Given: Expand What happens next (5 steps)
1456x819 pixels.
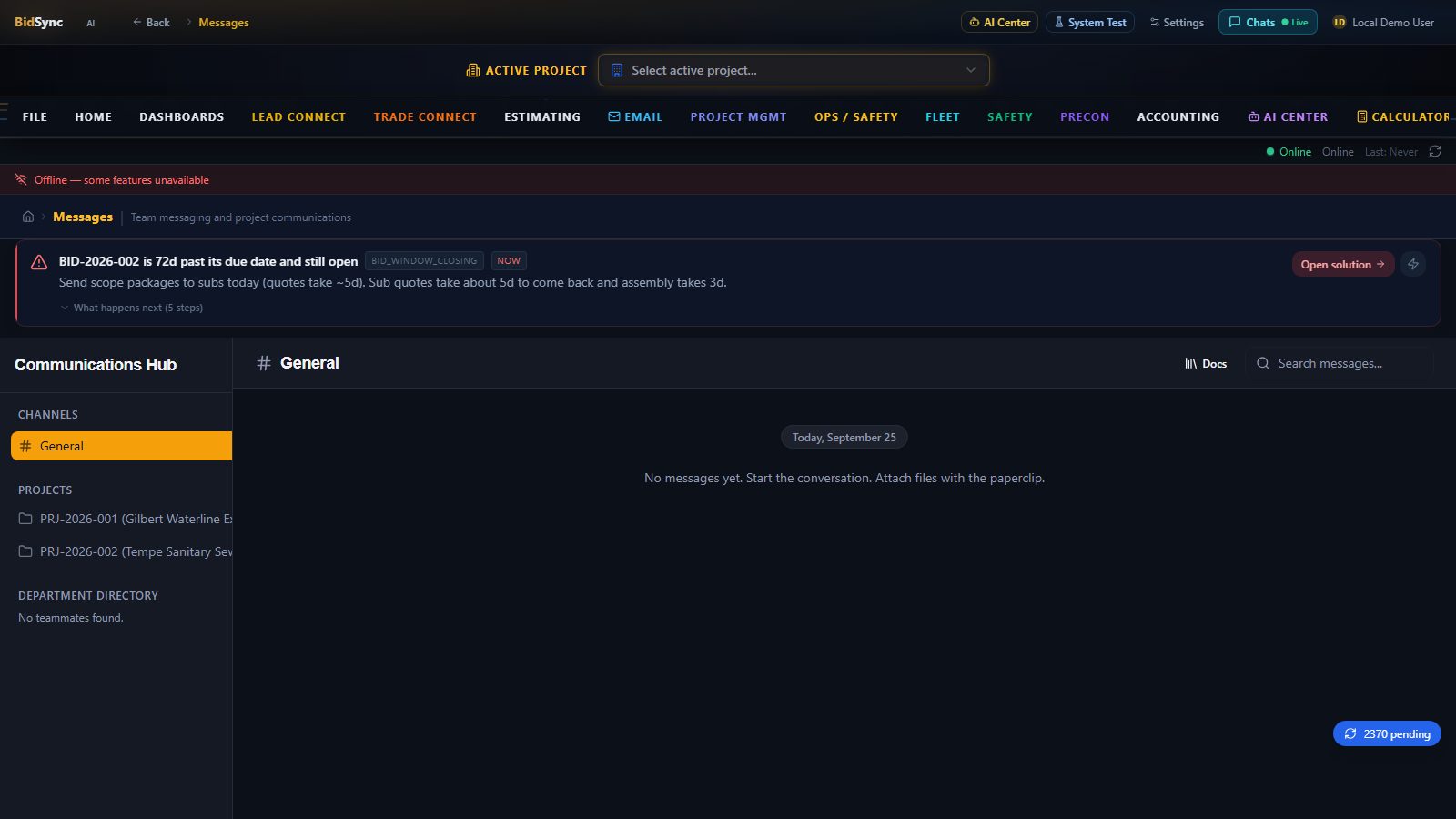Looking at the screenshot, I should coord(131,308).
